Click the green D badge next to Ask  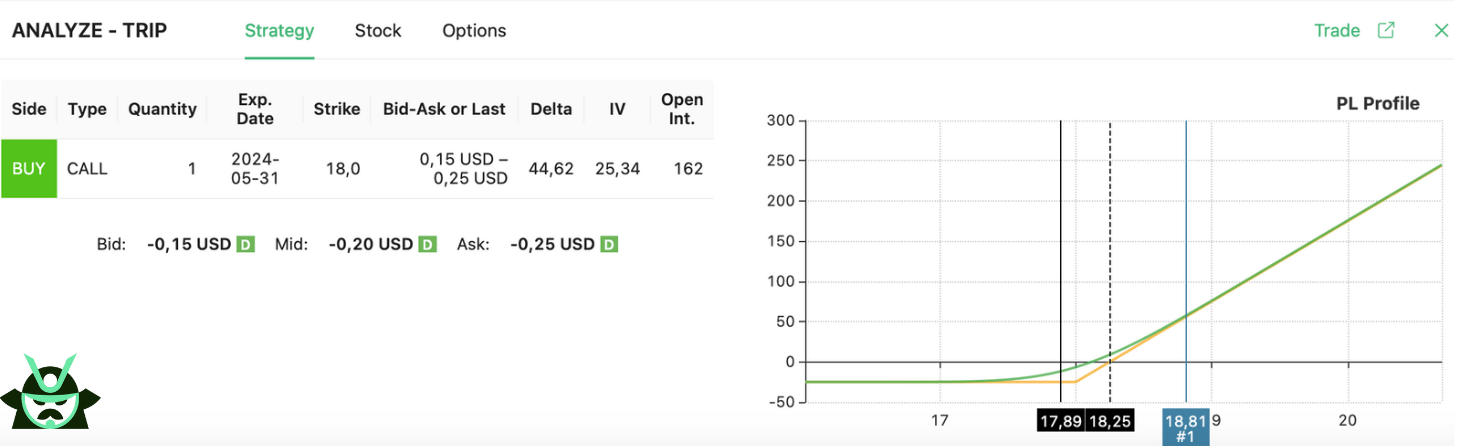pos(609,244)
